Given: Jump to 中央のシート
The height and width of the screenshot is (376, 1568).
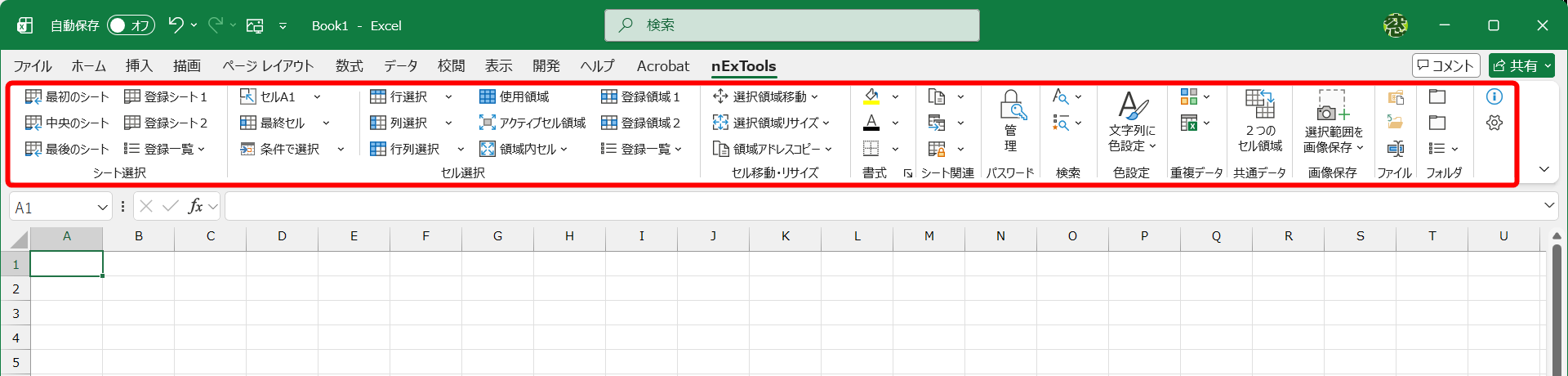Looking at the screenshot, I should (x=67, y=123).
